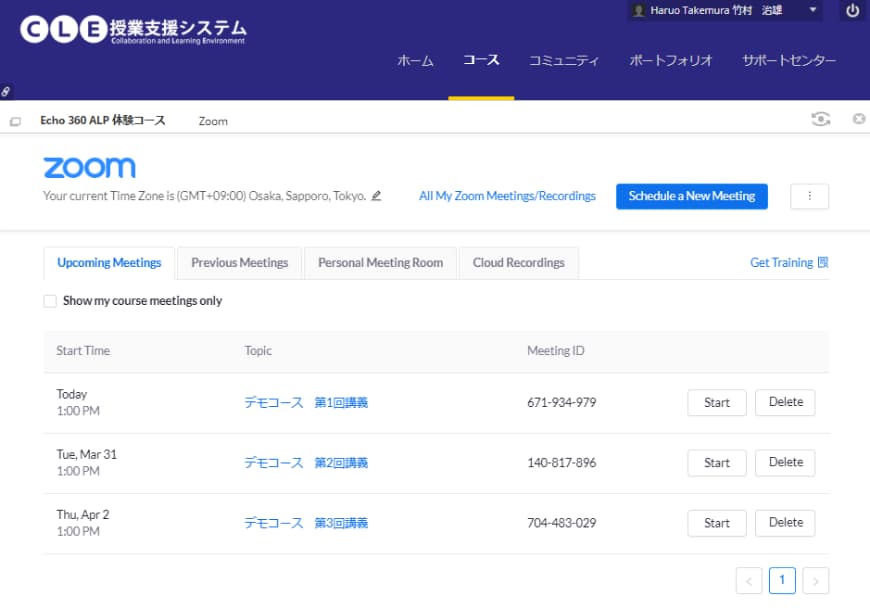The image size is (870, 608).
Task: Click the link chain icon below the header
Action: click(6, 92)
